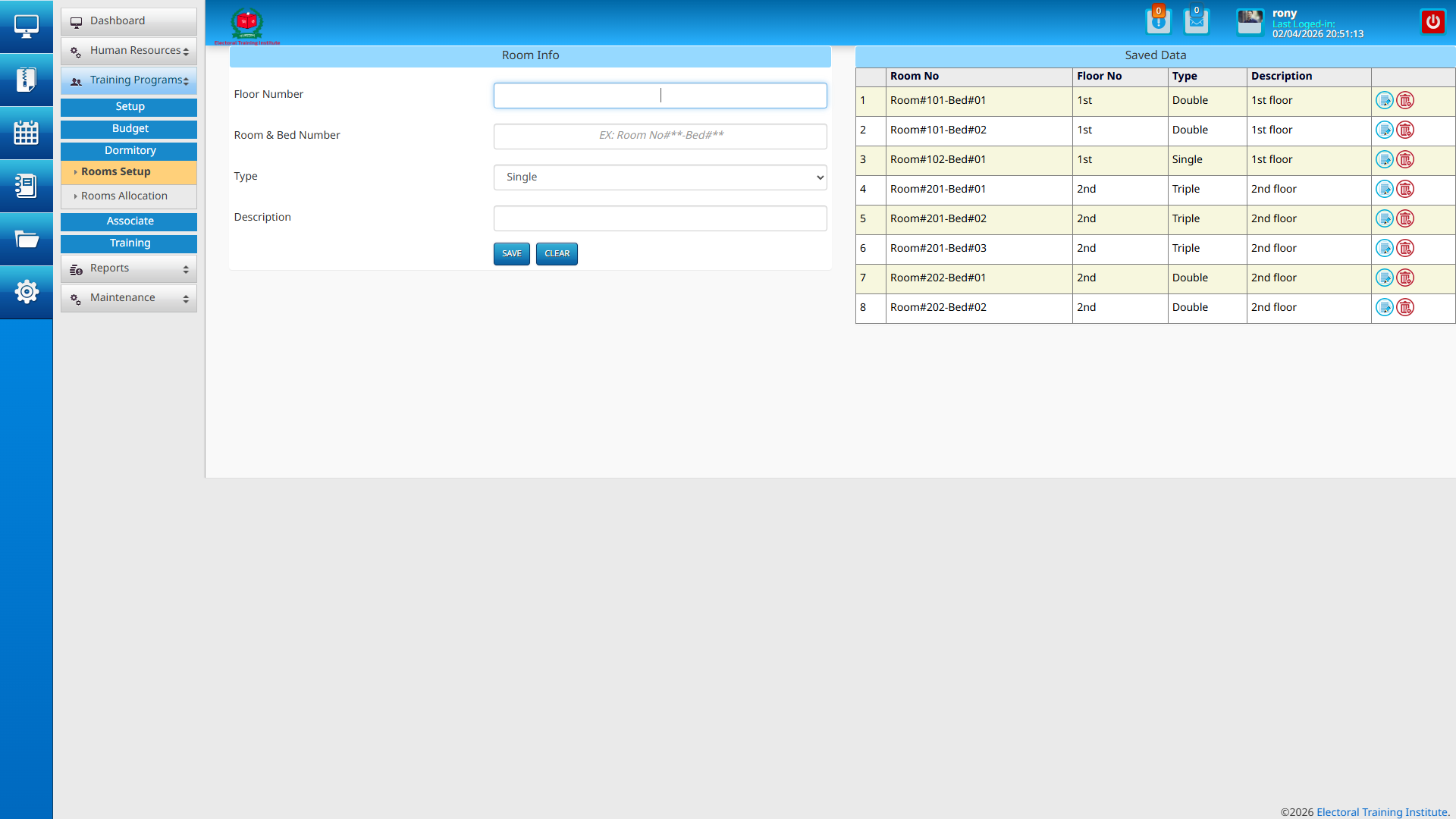Select the Budget section tab

coord(129,129)
